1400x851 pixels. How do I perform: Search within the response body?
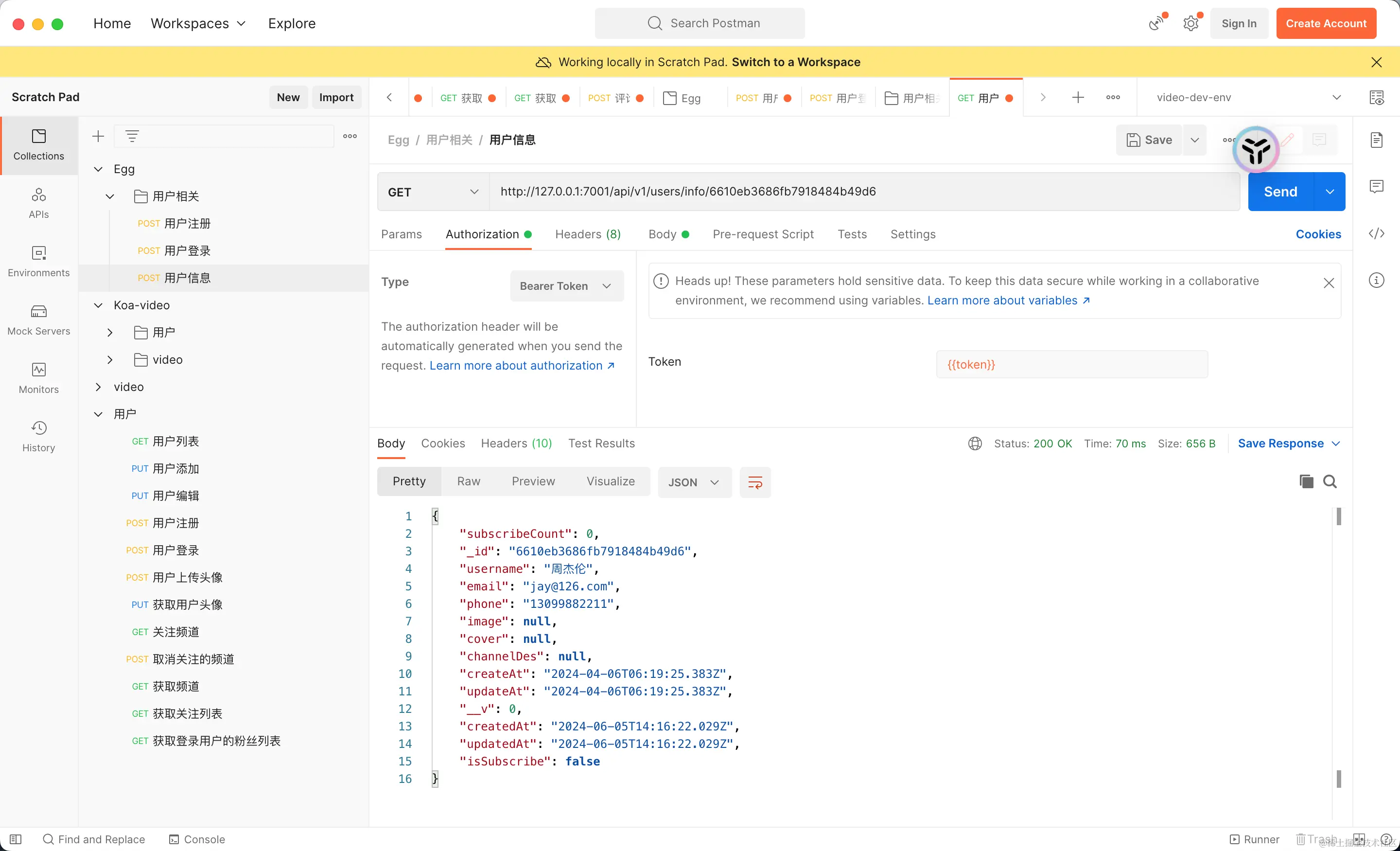coord(1330,481)
